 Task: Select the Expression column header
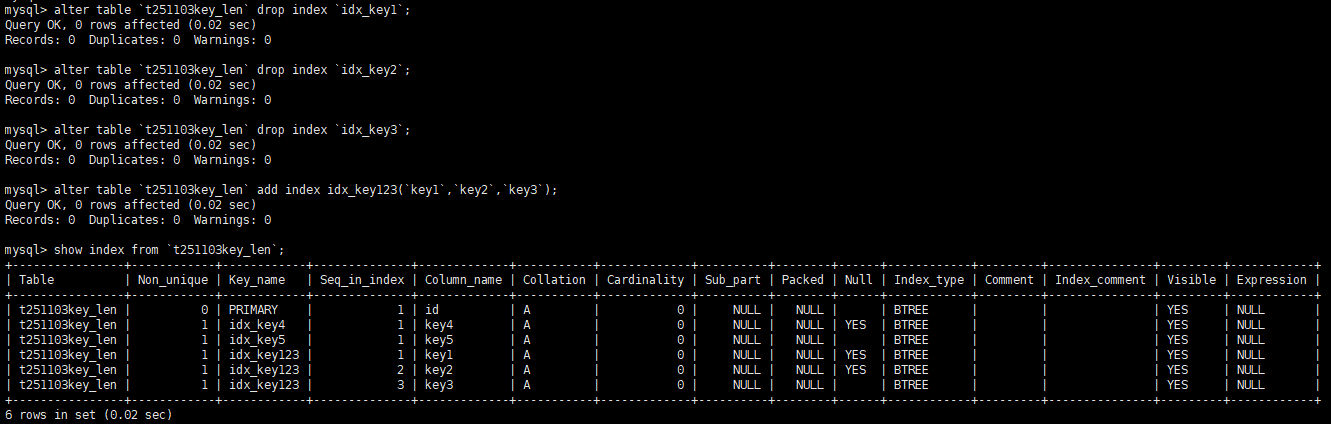pos(1271,280)
